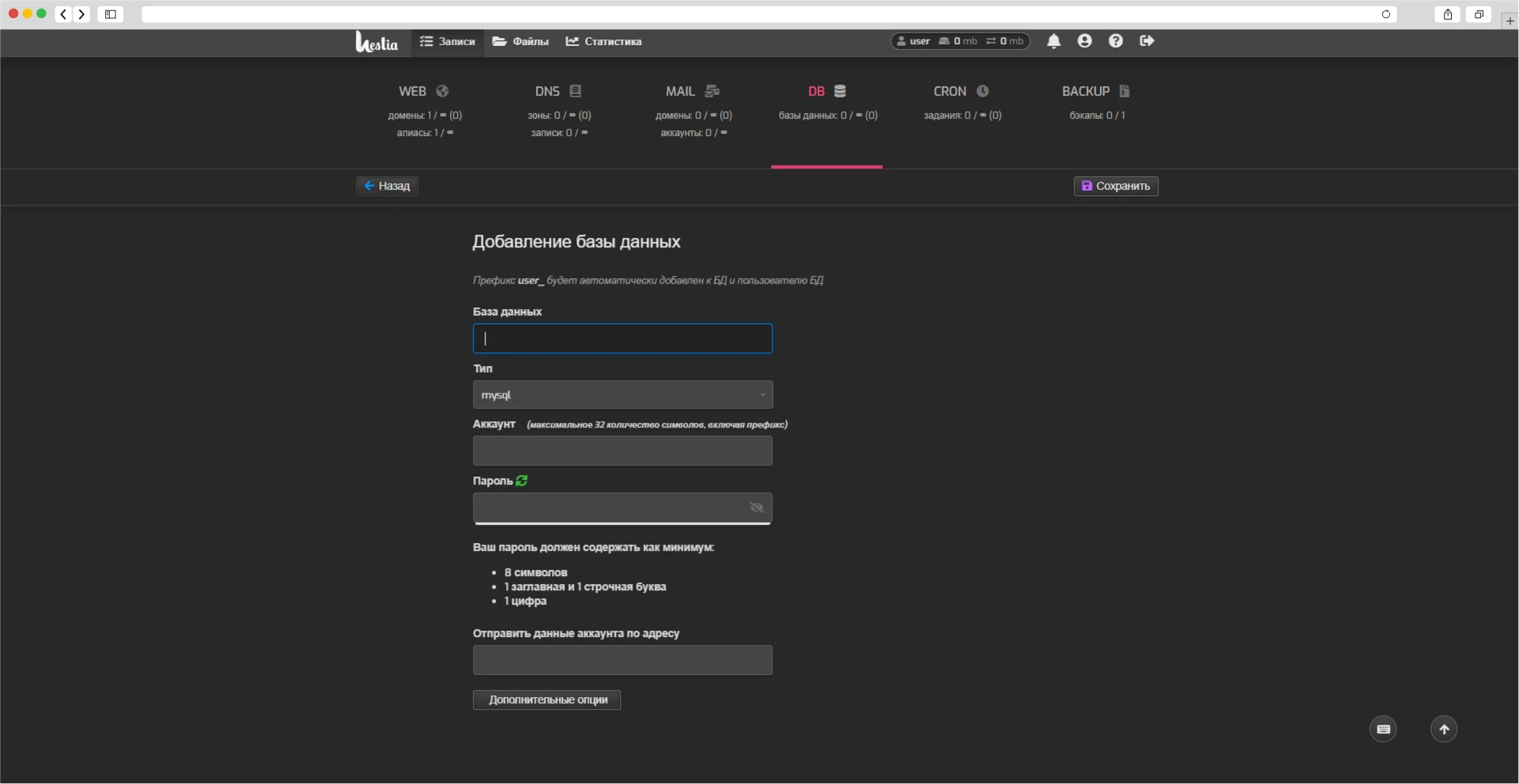
Task: Open the DNS section tab
Action: (x=558, y=92)
